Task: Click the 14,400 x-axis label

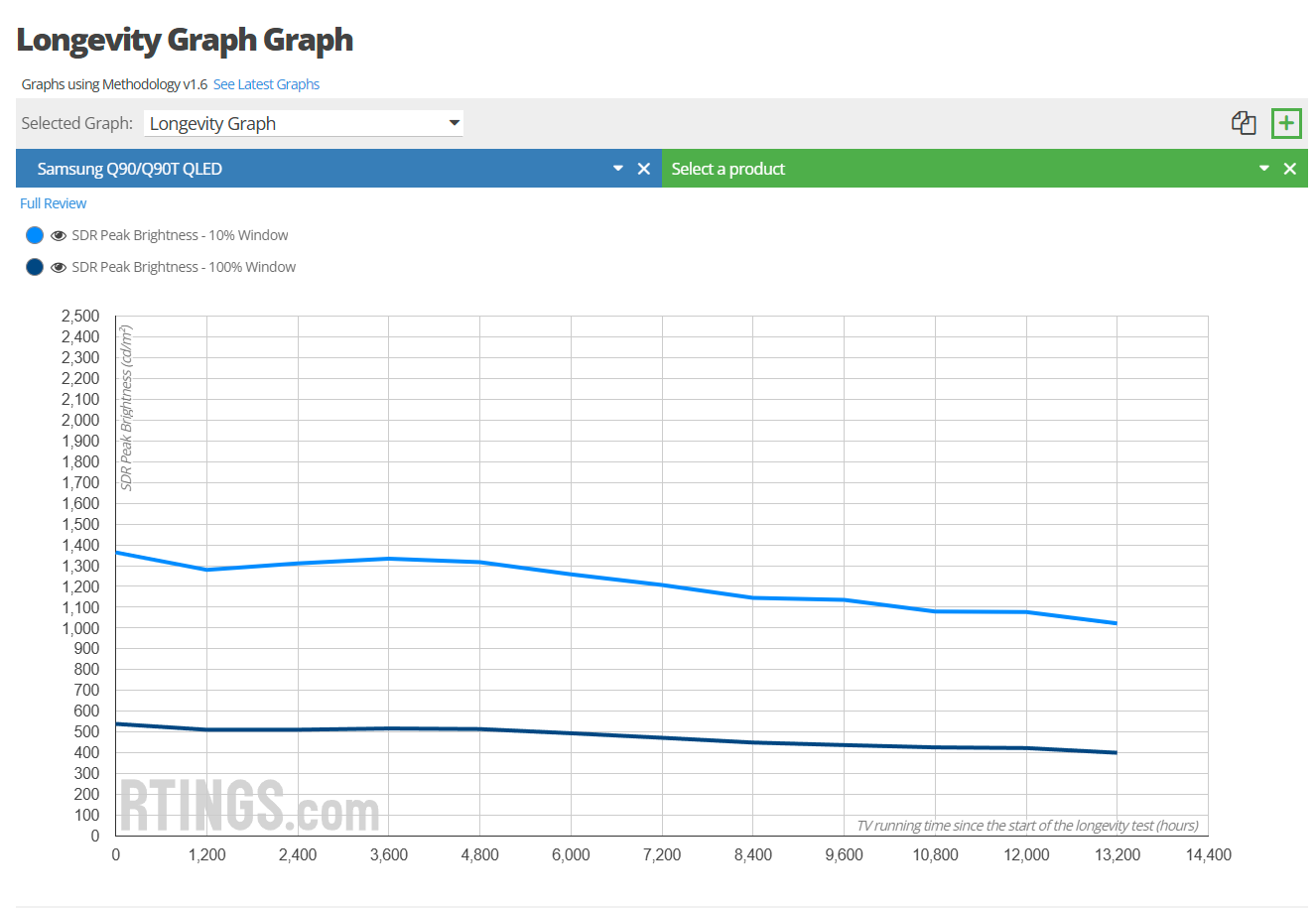Action: click(x=1208, y=854)
